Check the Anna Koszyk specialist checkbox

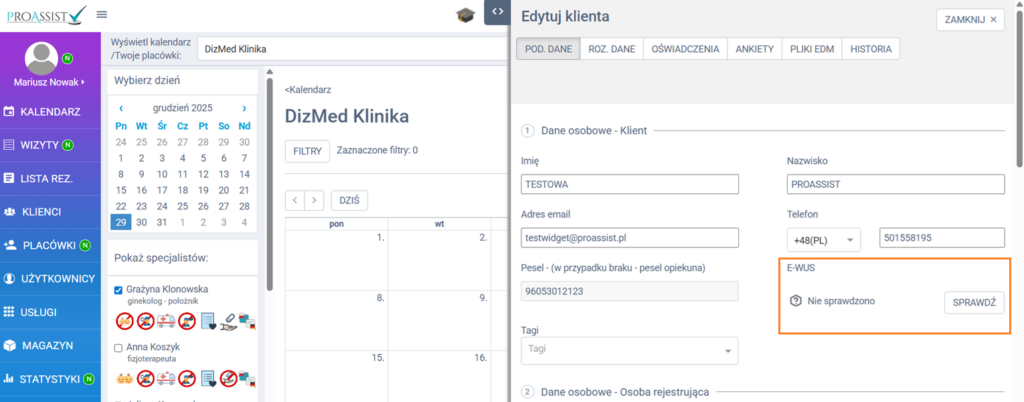point(119,347)
